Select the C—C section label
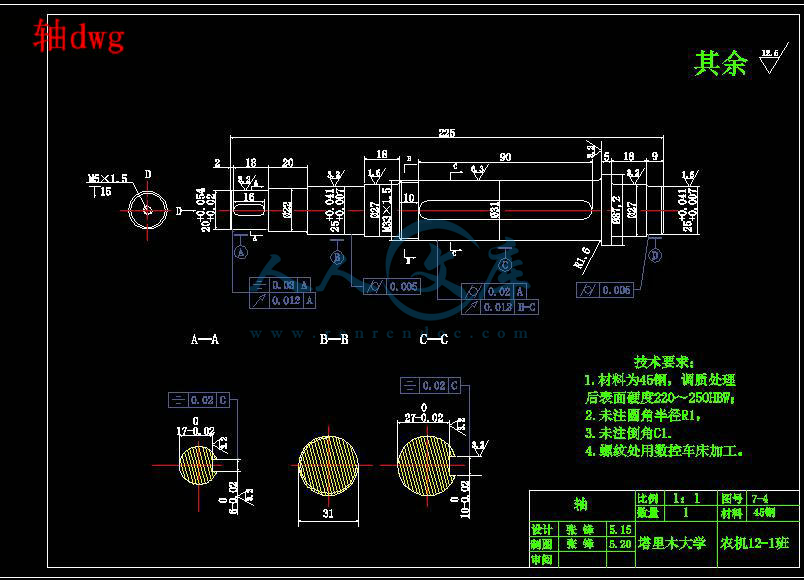 (x=434, y=339)
